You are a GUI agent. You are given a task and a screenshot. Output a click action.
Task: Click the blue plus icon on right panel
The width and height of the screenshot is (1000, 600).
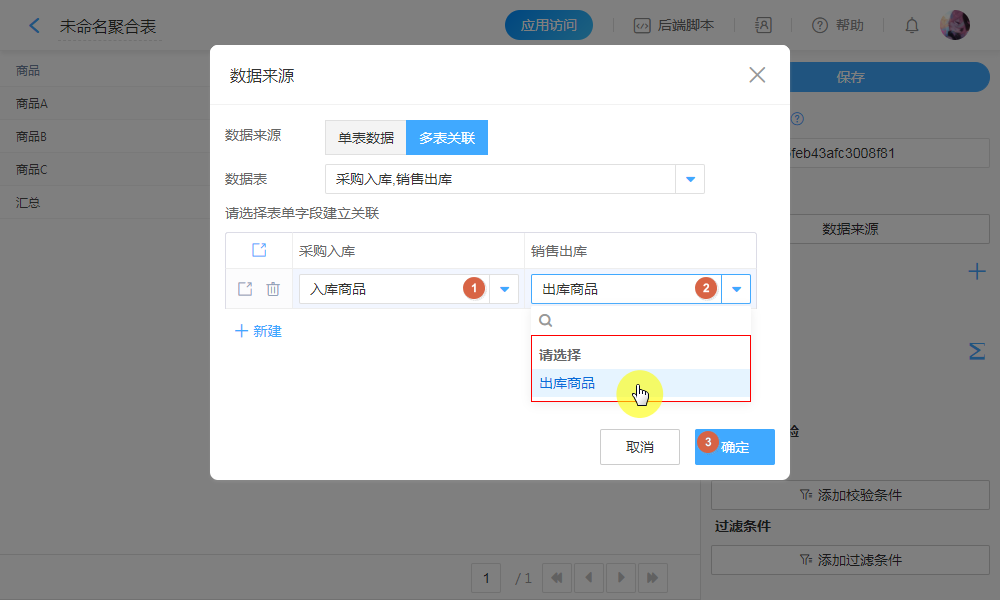point(977,271)
